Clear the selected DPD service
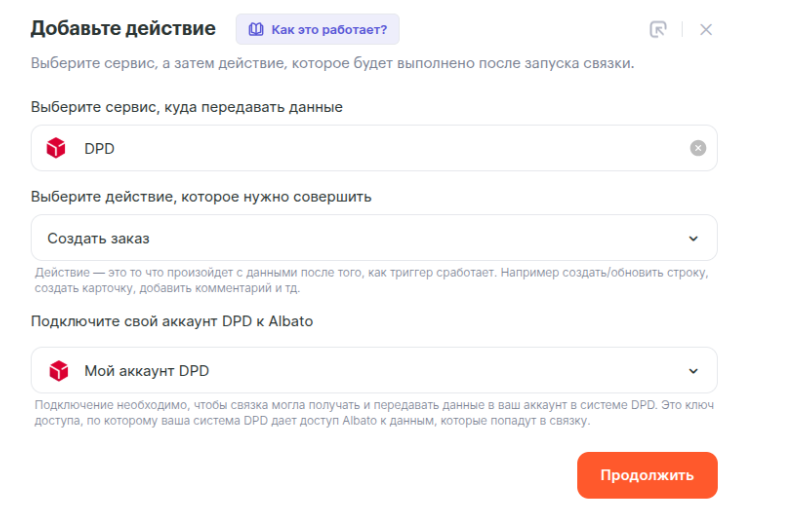The height and width of the screenshot is (515, 796). coord(697,148)
